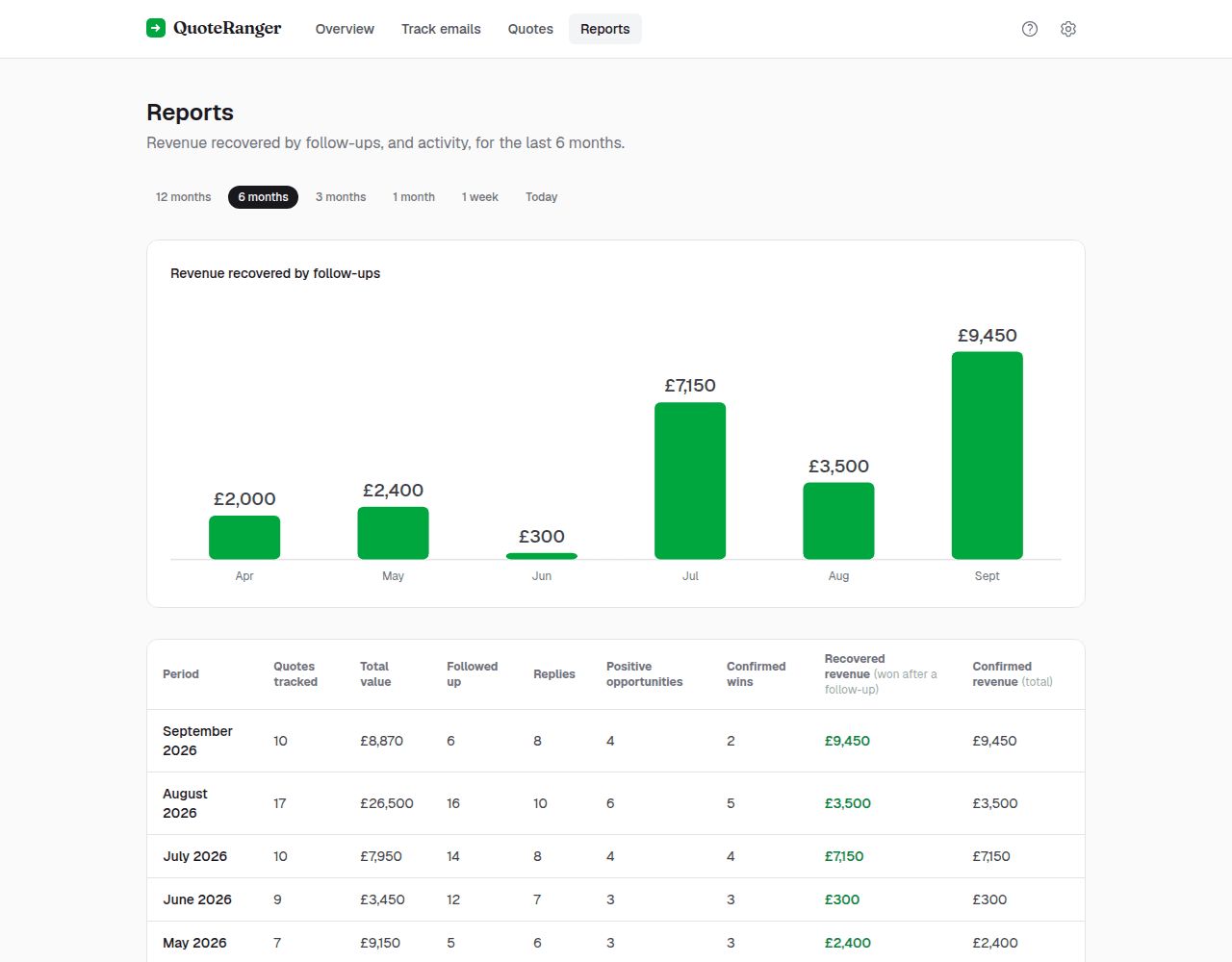The width and height of the screenshot is (1232, 962).
Task: Click the May bar in revenue chart
Action: (393, 533)
